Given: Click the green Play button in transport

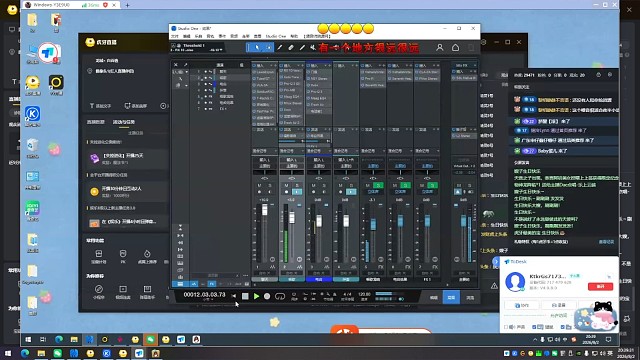Looking at the screenshot, I should pos(256,296).
